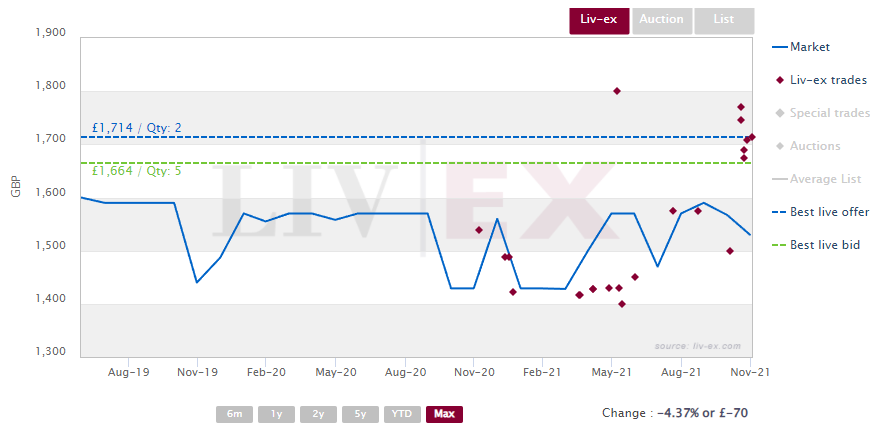Choose the 5y time range
Viewport: 893px width, 427px height.
point(359,414)
